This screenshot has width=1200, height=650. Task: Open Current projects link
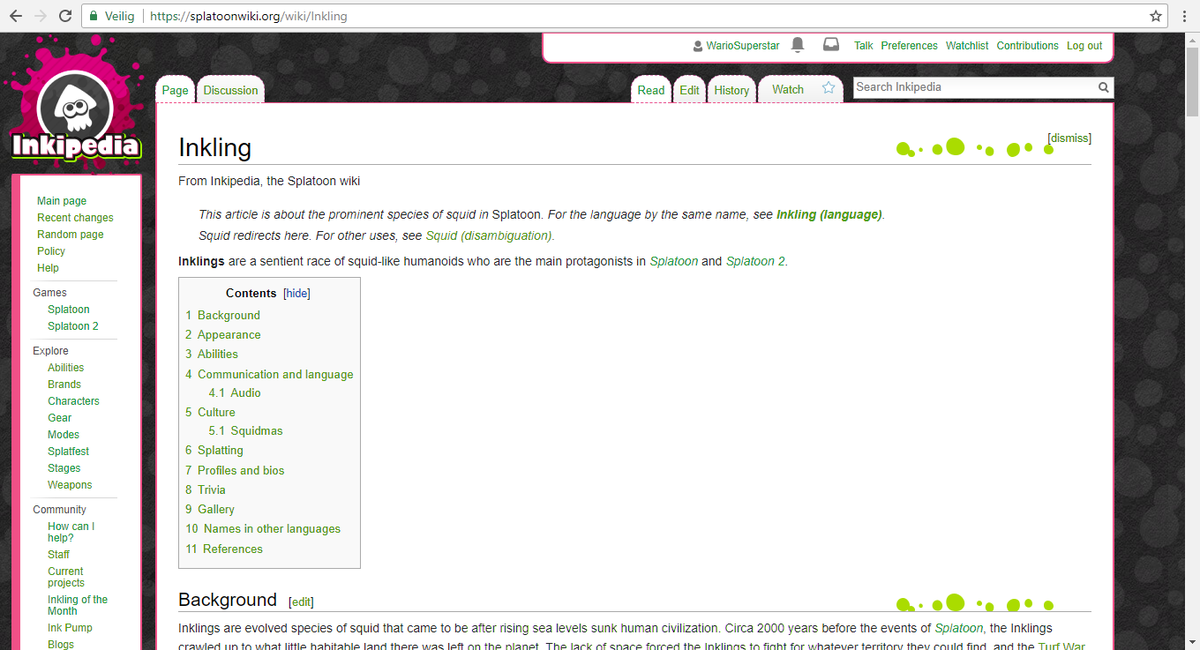[x=67, y=577]
